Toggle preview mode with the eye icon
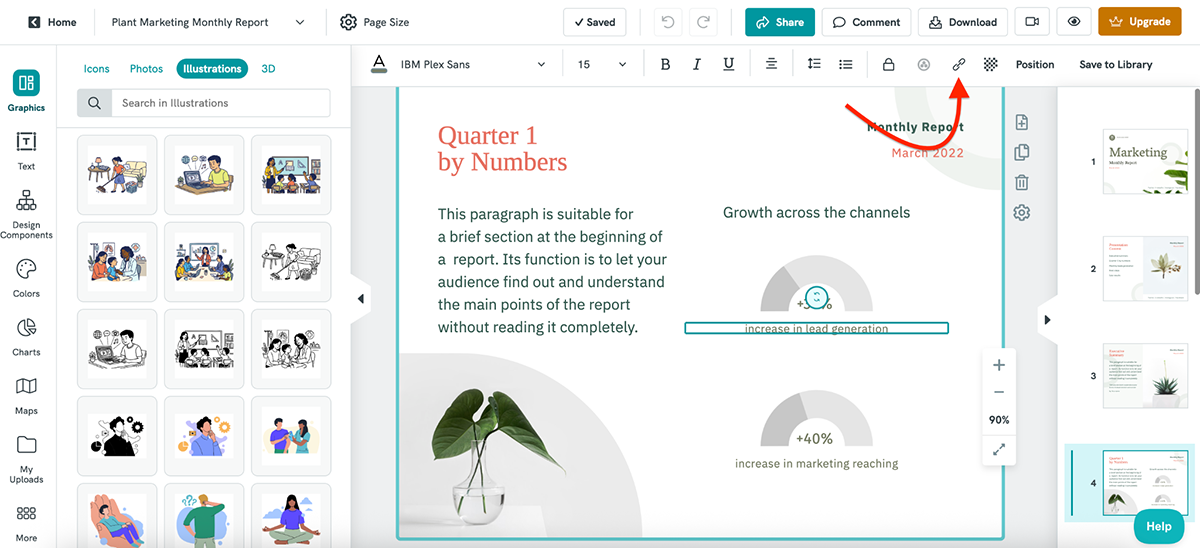 tap(1074, 22)
